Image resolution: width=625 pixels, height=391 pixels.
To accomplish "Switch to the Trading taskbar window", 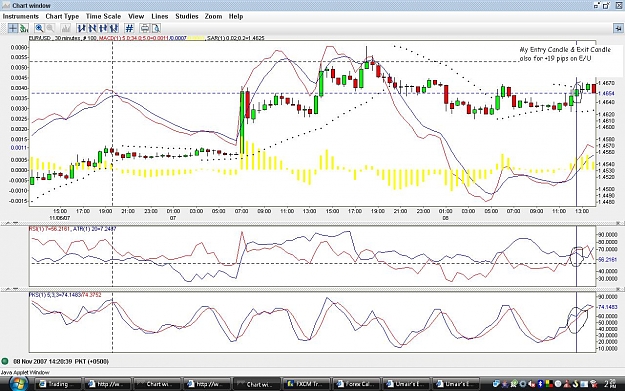I will pos(58,384).
